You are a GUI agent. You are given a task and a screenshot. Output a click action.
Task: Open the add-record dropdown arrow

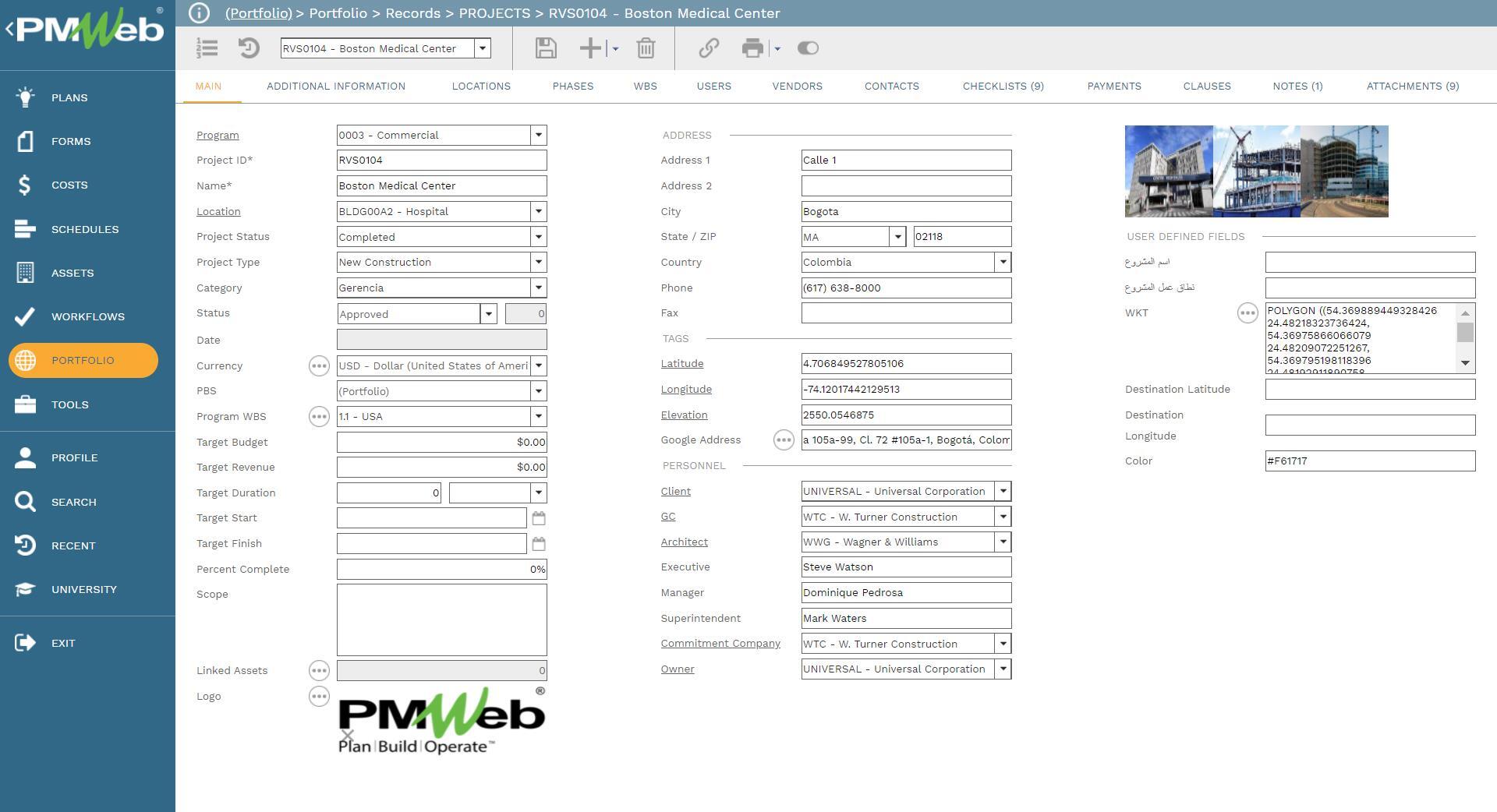(615, 48)
